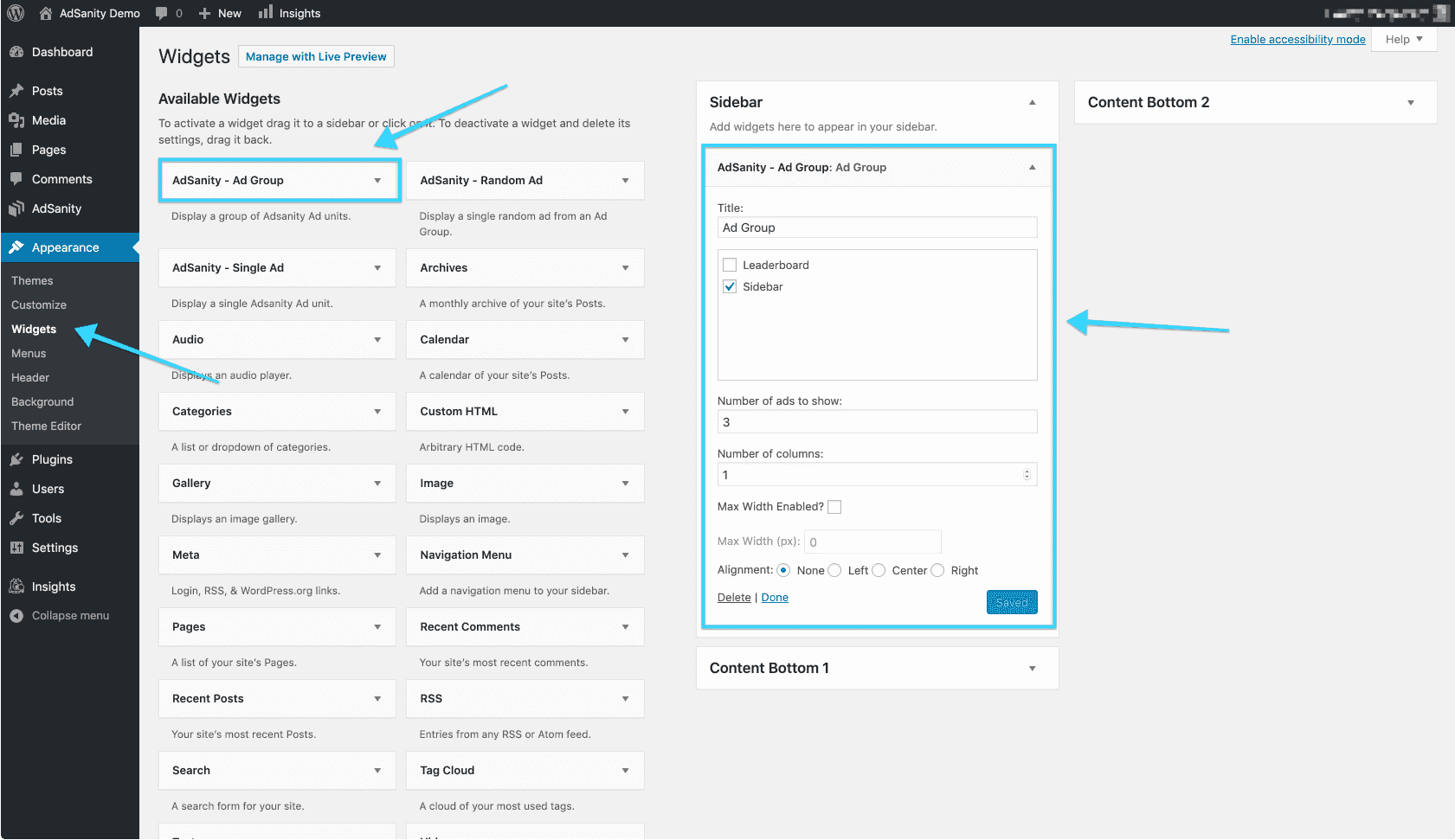Open the Customize submenu item
This screenshot has height=840, width=1455.
point(39,305)
